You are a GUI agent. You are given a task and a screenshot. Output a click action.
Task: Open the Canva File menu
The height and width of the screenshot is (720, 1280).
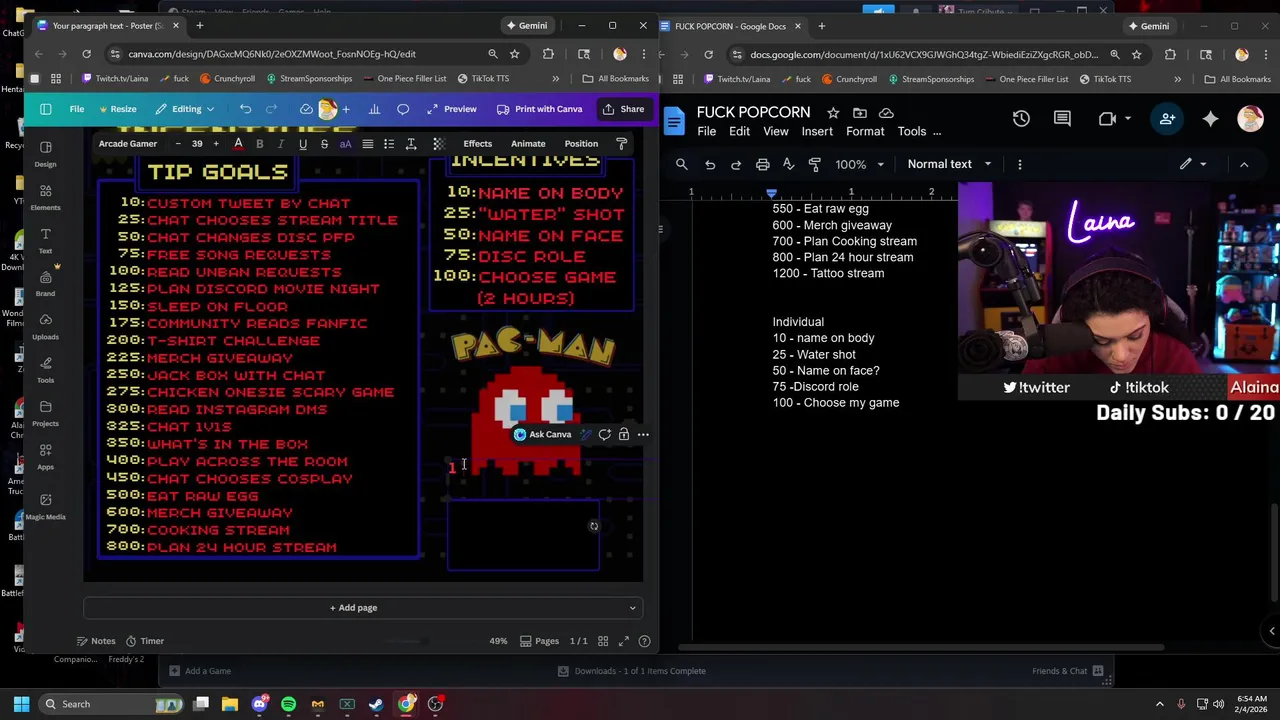coord(77,109)
